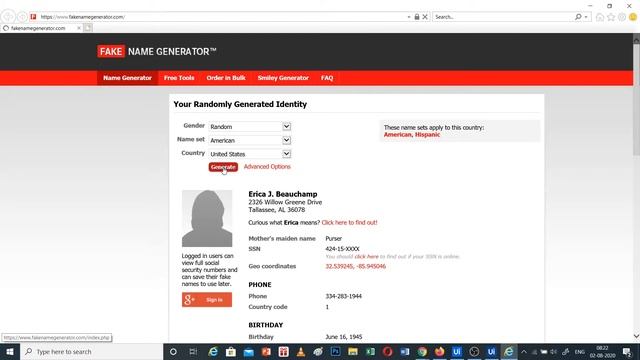
Task: Click the birthday value 'June 16, 1945'
Action: click(x=344, y=337)
